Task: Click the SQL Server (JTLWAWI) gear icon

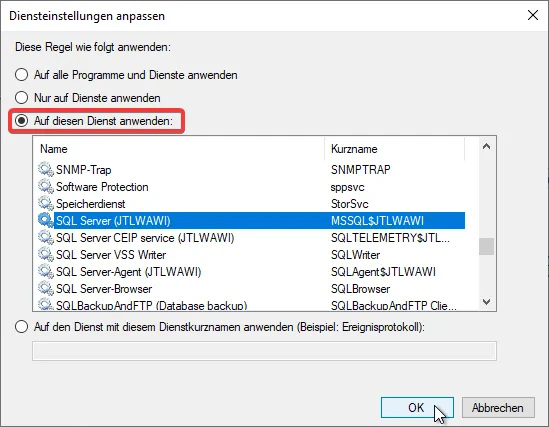Action: coord(46,220)
